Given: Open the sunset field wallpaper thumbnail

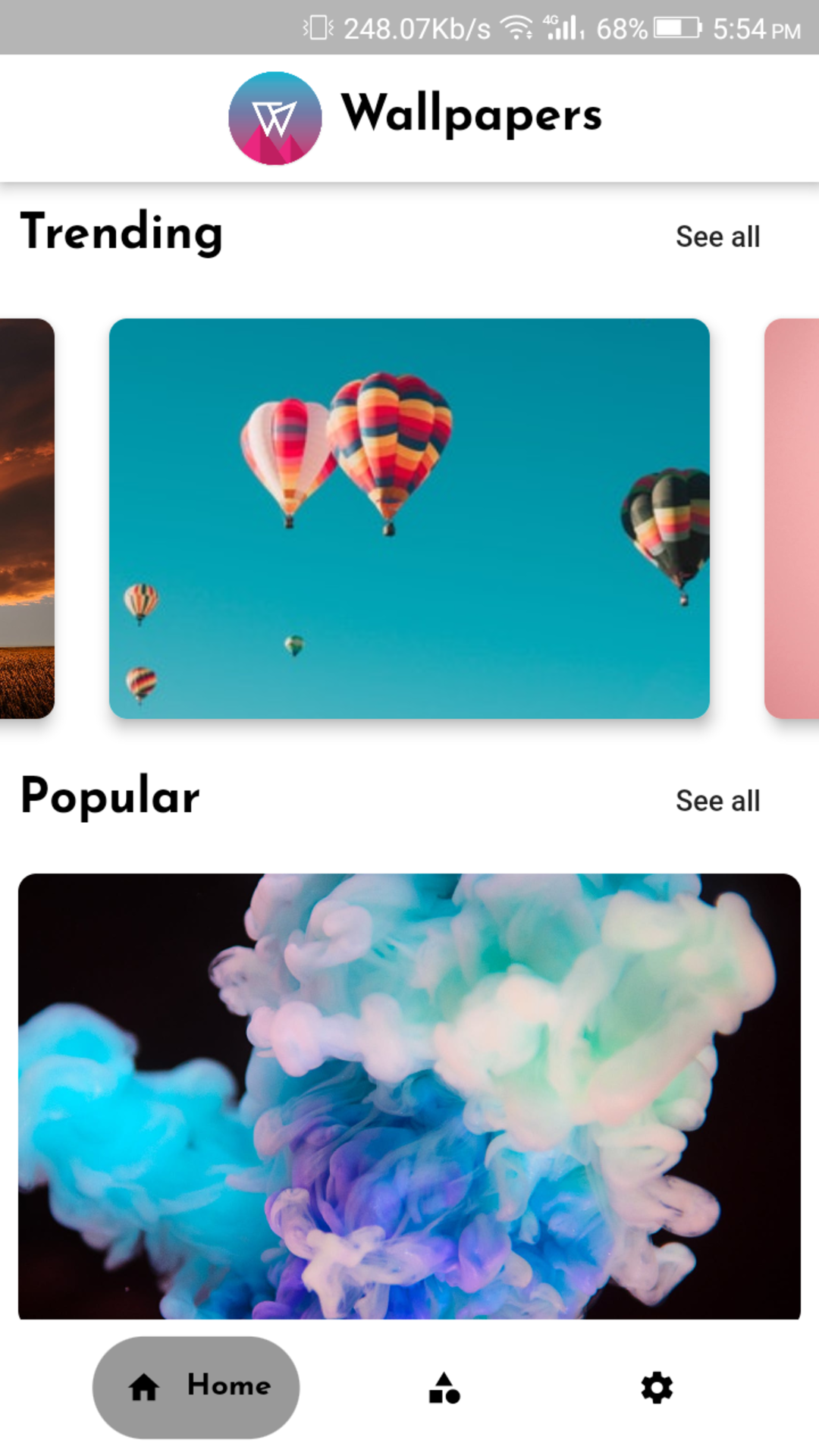Looking at the screenshot, I should pyautogui.click(x=27, y=519).
